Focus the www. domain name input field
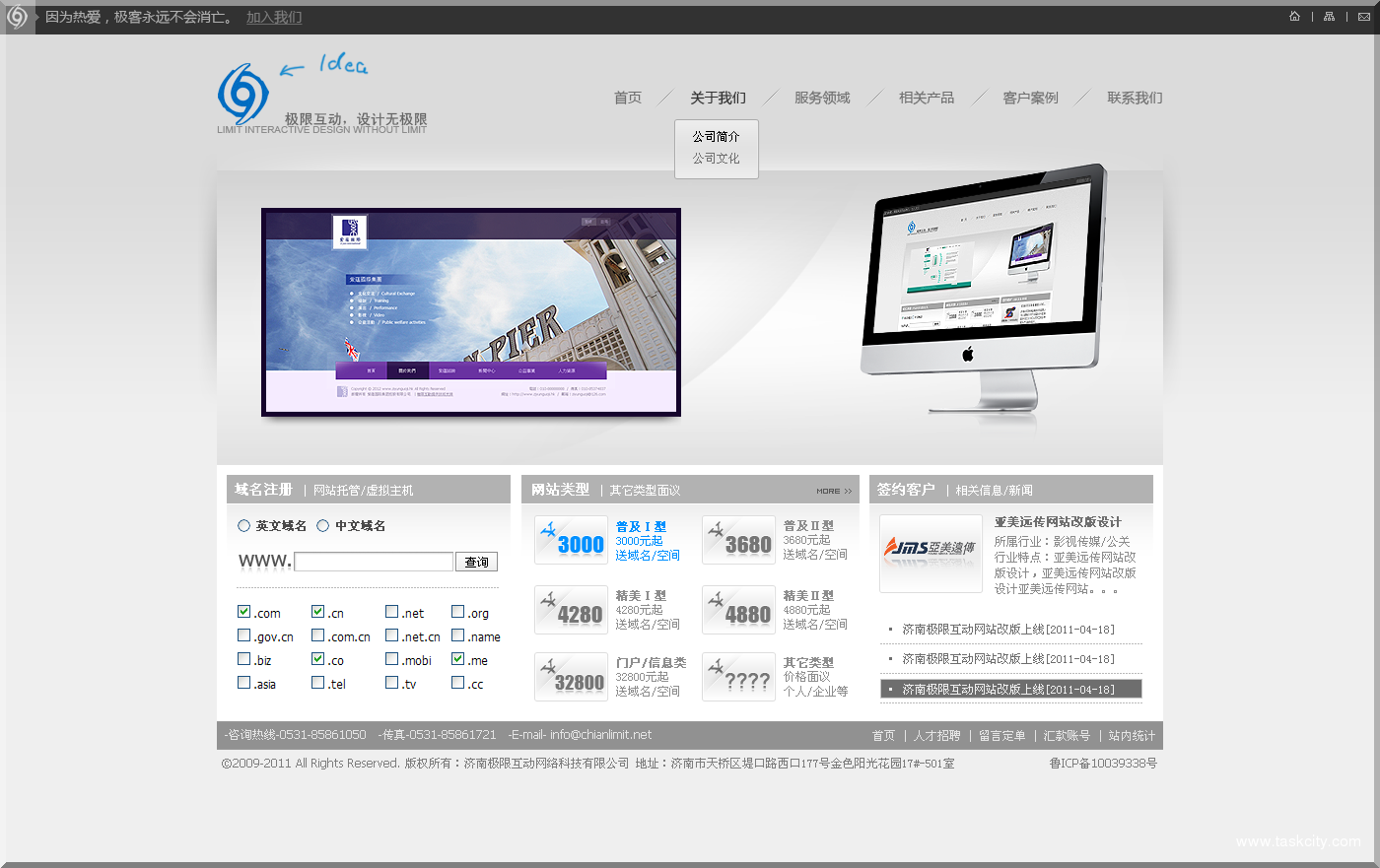 click(x=374, y=562)
